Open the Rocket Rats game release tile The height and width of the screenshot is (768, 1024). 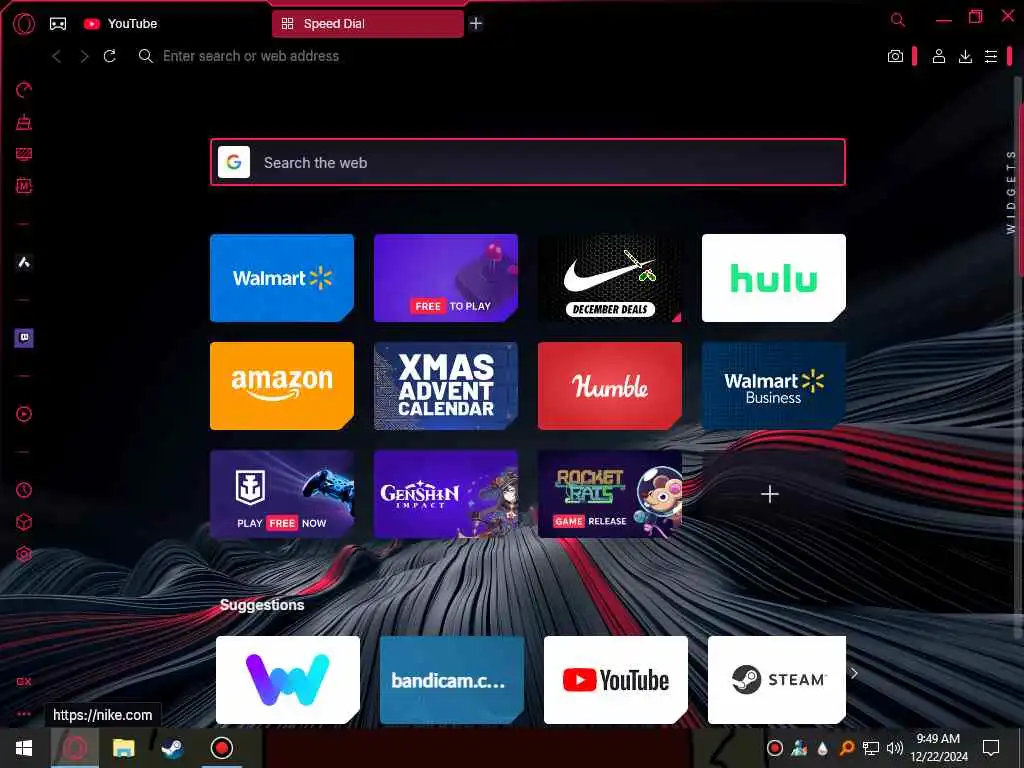pyautogui.click(x=609, y=494)
